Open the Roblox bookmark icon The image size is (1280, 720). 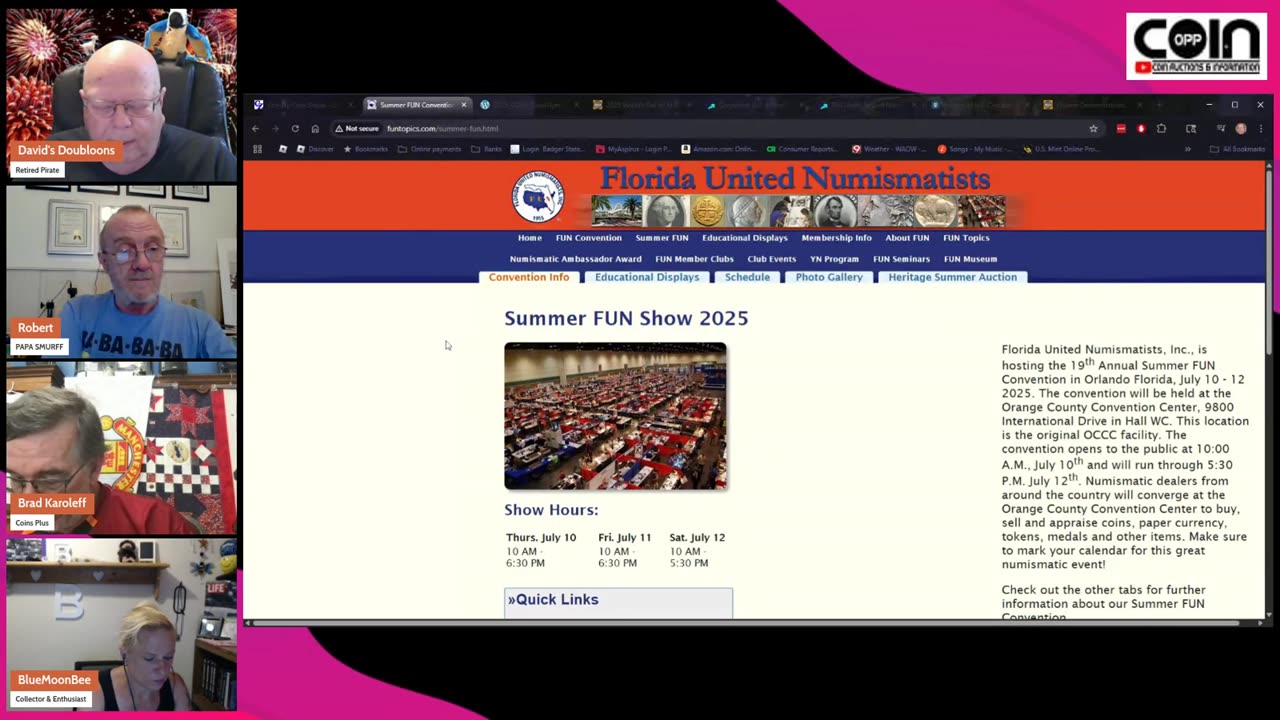point(282,149)
